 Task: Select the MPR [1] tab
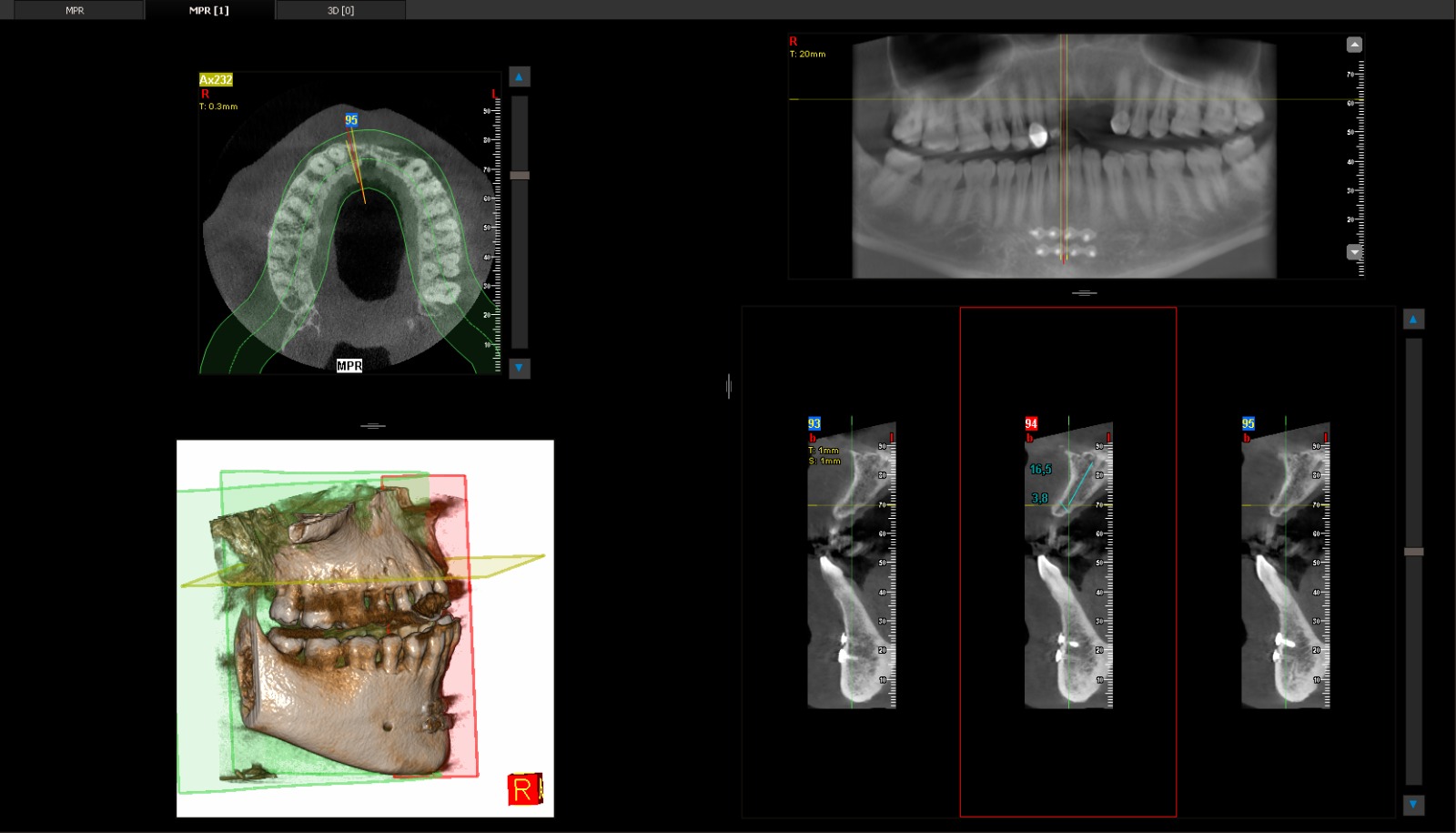click(x=208, y=10)
